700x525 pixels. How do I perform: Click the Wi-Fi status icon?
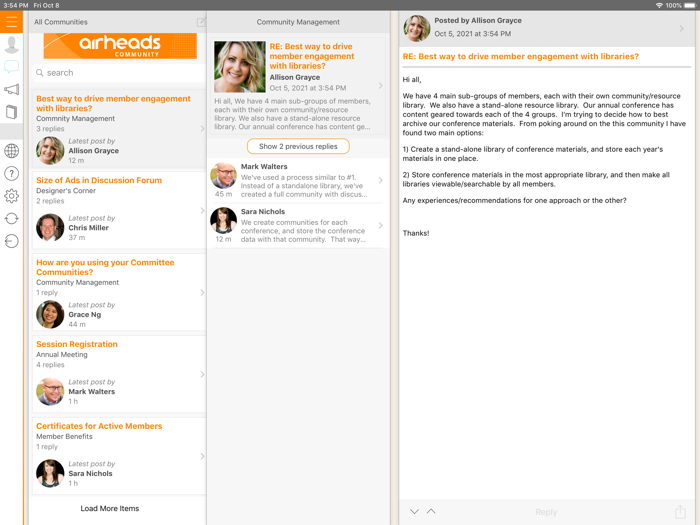659,5
